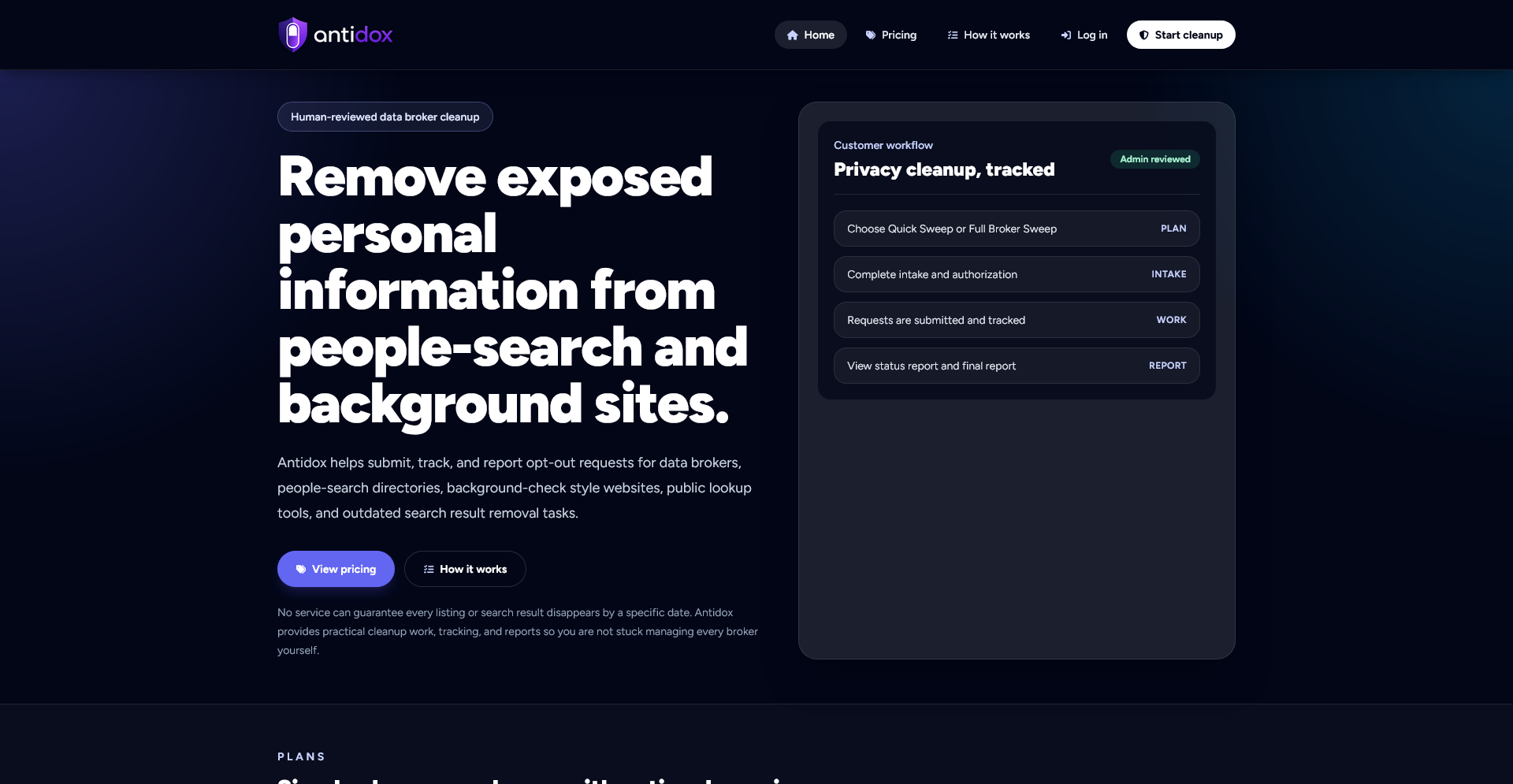Click the PLANS section label
Image resolution: width=1513 pixels, height=784 pixels.
302,756
